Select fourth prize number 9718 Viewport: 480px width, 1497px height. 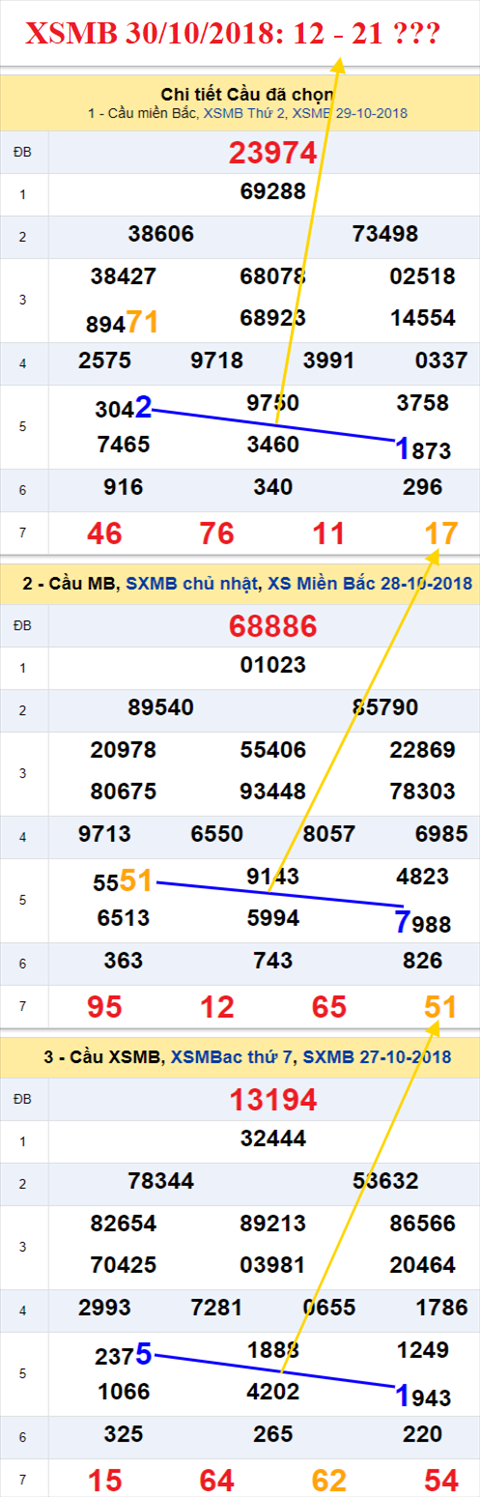tap(217, 360)
